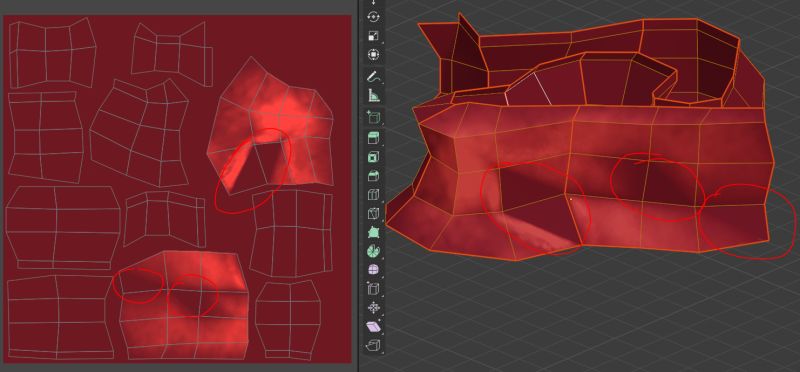Select the Annotate pencil tool
Viewport: 800px width, 372px height.
373,77
